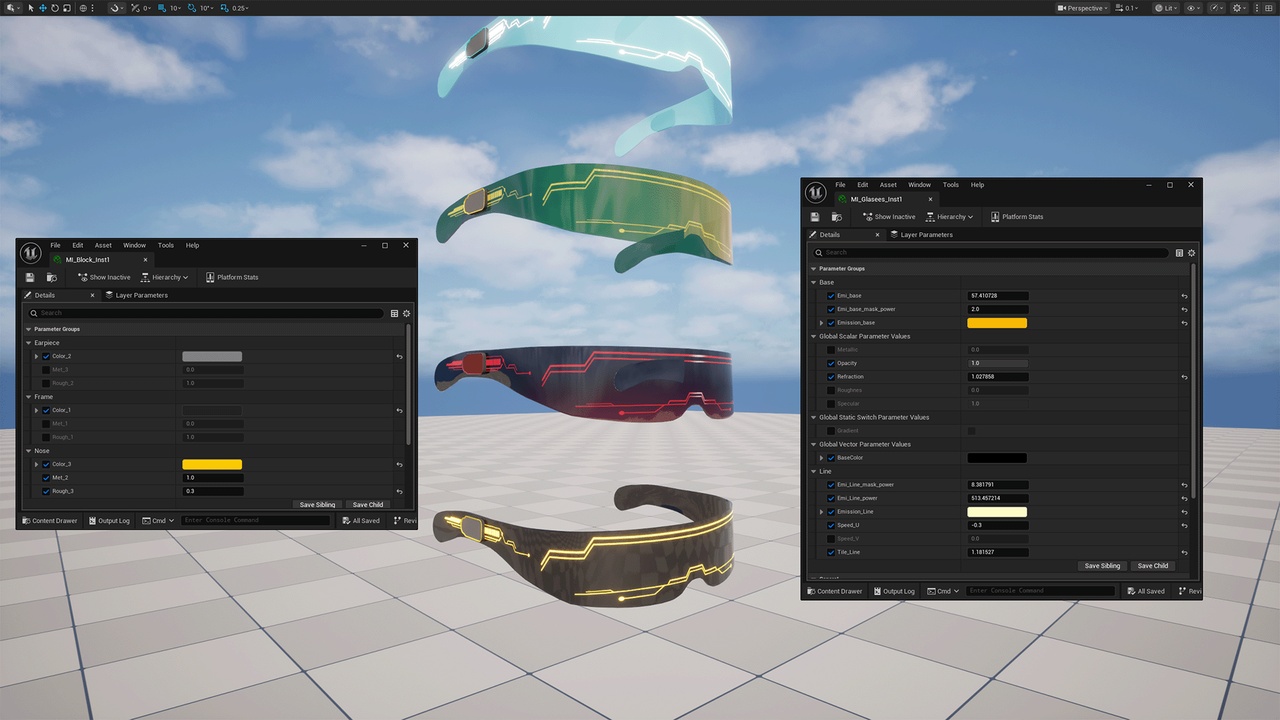Select the viewport scale tool
1280x720 pixels.
(x=67, y=8)
